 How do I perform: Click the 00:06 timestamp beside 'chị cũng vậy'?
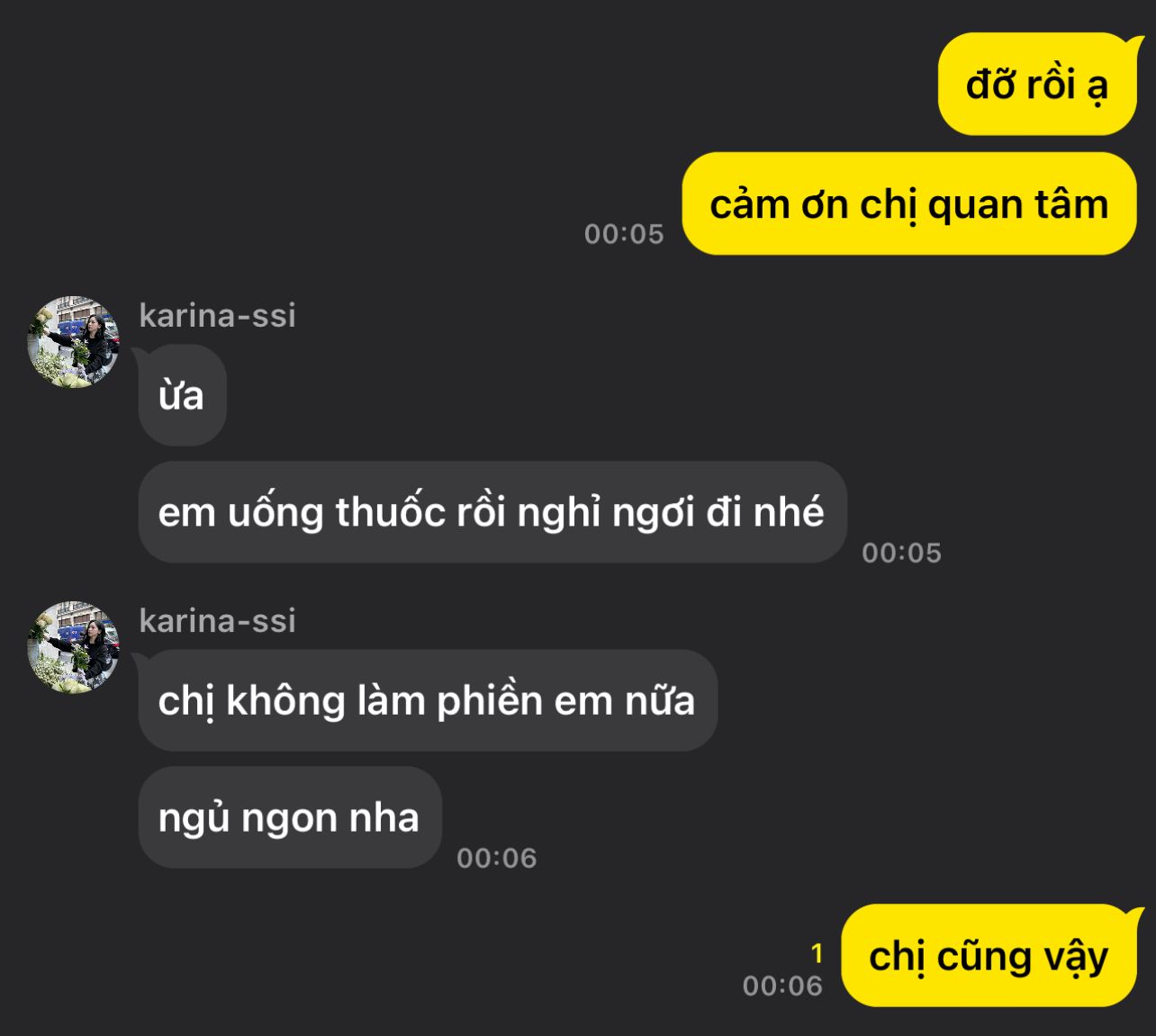(x=782, y=986)
